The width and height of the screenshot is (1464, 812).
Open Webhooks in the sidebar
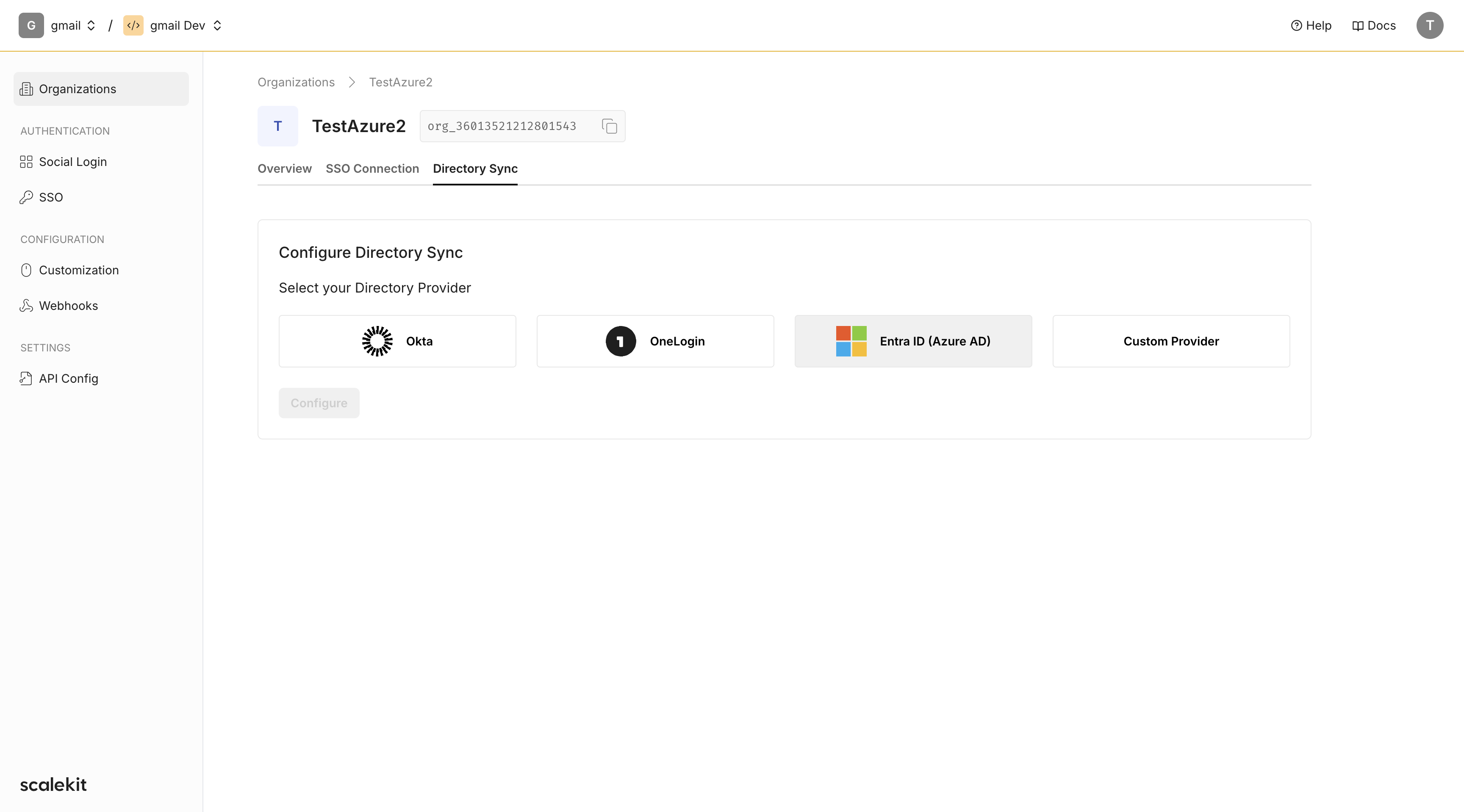101,306
